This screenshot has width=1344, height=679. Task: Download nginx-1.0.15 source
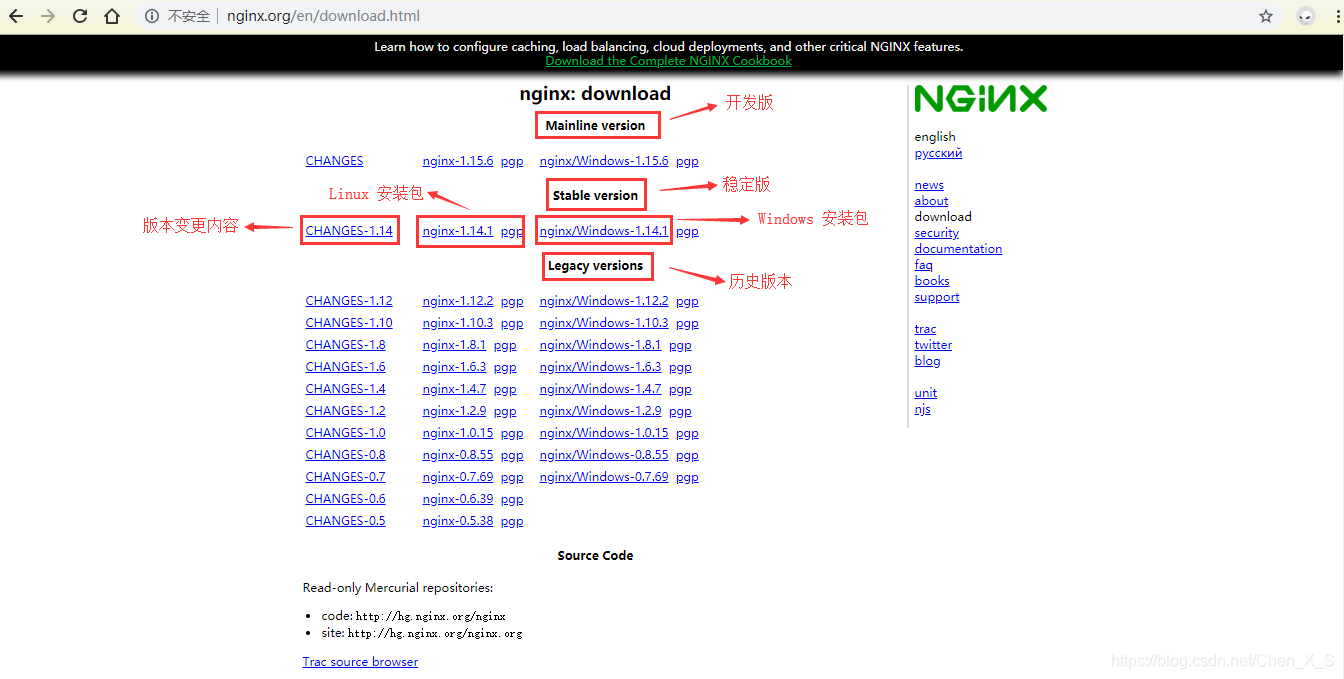pos(458,433)
